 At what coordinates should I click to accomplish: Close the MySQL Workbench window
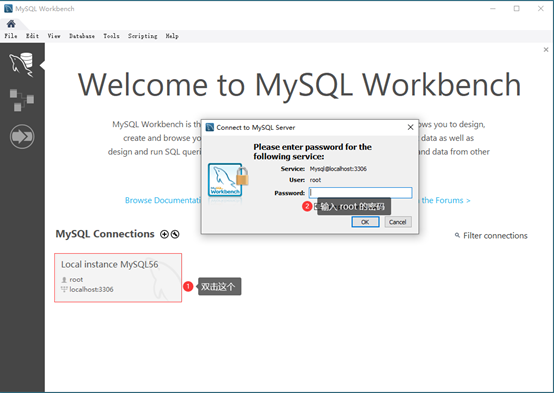coord(541,8)
